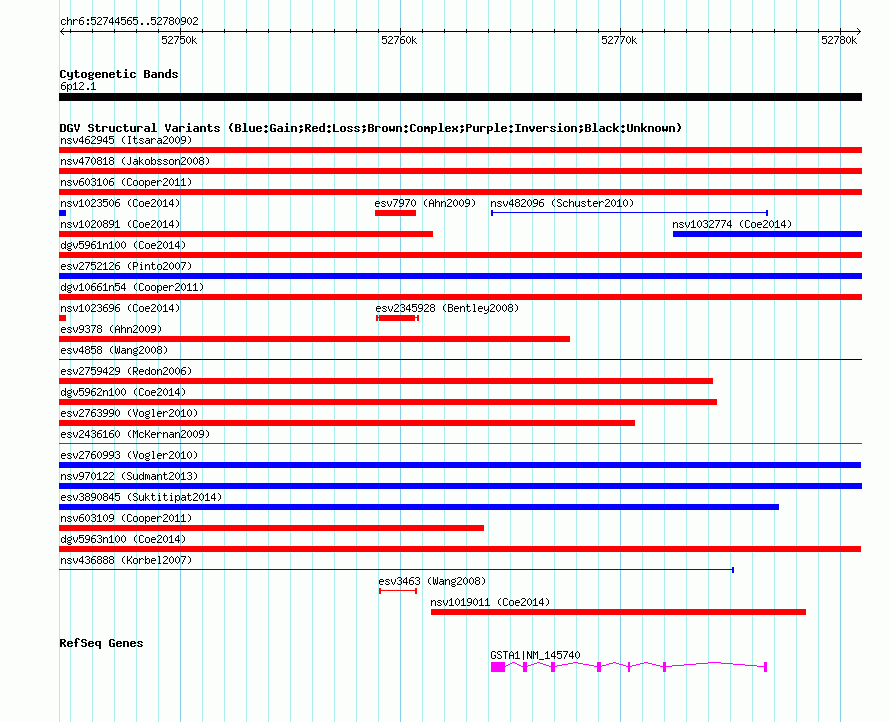Click the nsv1020891 (Coe2014) label
Screen dimensions: 890x722
(120, 224)
